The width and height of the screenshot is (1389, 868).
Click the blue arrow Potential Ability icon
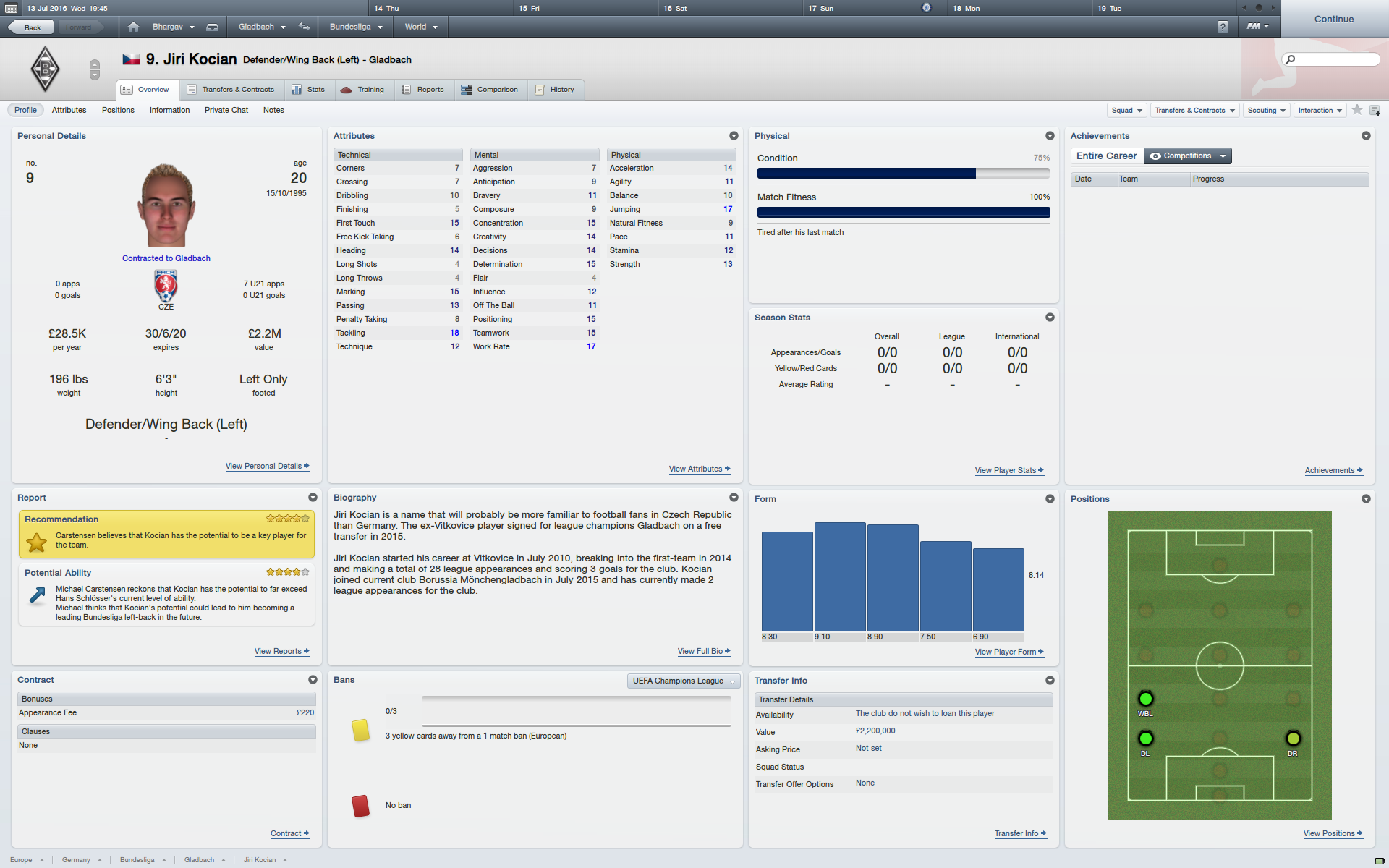click(37, 595)
